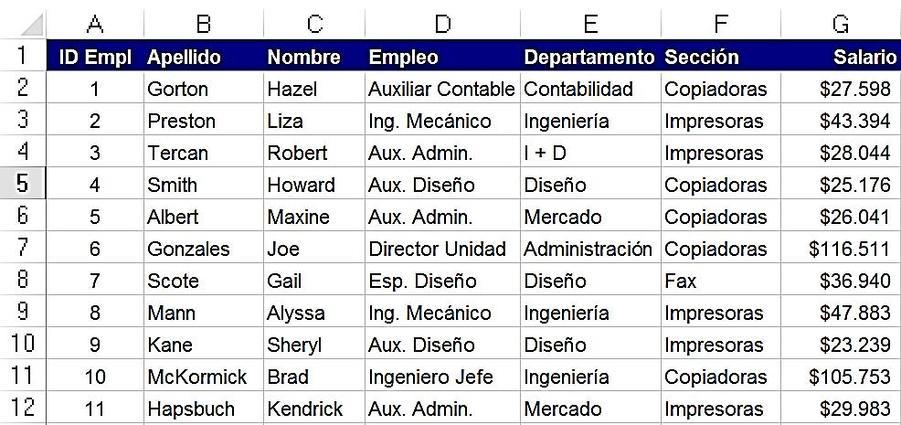This screenshot has width=901, height=425.
Task: Select the cell containing McKormick
Action: click(203, 376)
